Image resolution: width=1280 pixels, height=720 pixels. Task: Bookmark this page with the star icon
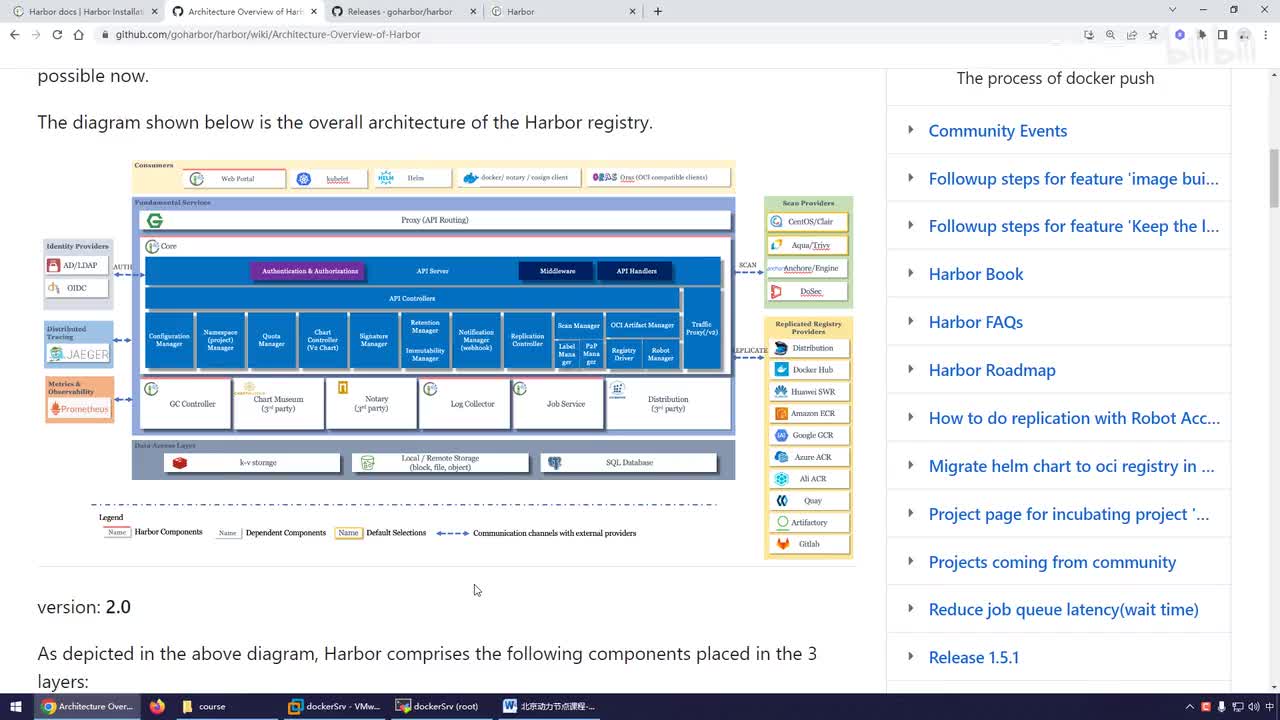[1153, 34]
